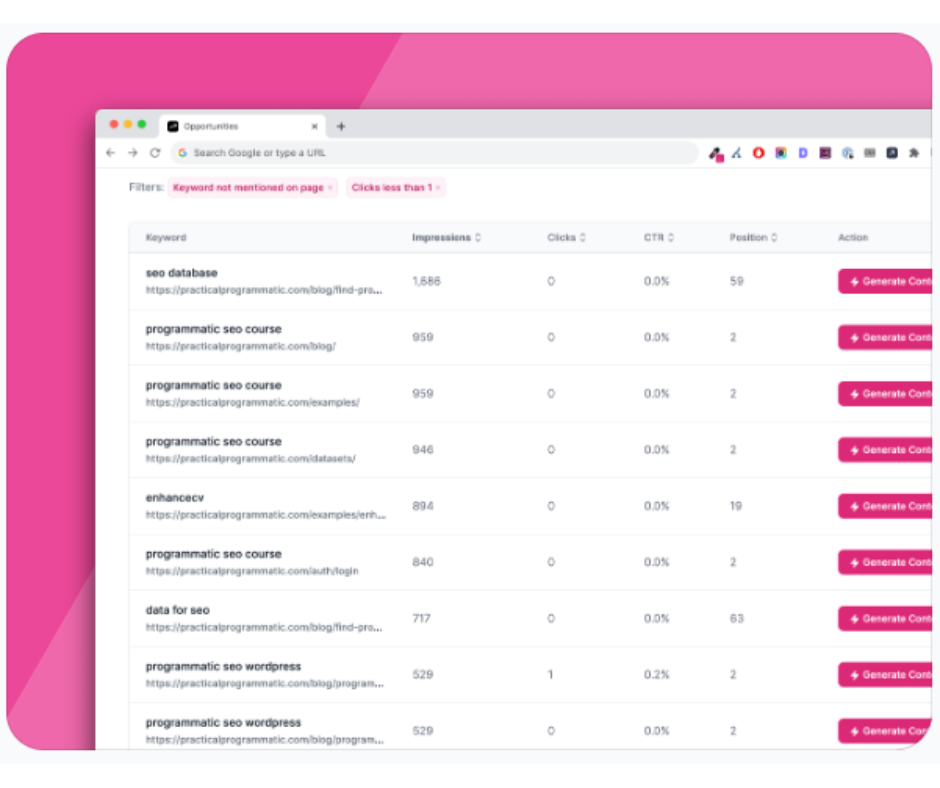Image resolution: width=940 pixels, height=788 pixels.
Task: Open a new tab with plus icon
Action: (341, 127)
